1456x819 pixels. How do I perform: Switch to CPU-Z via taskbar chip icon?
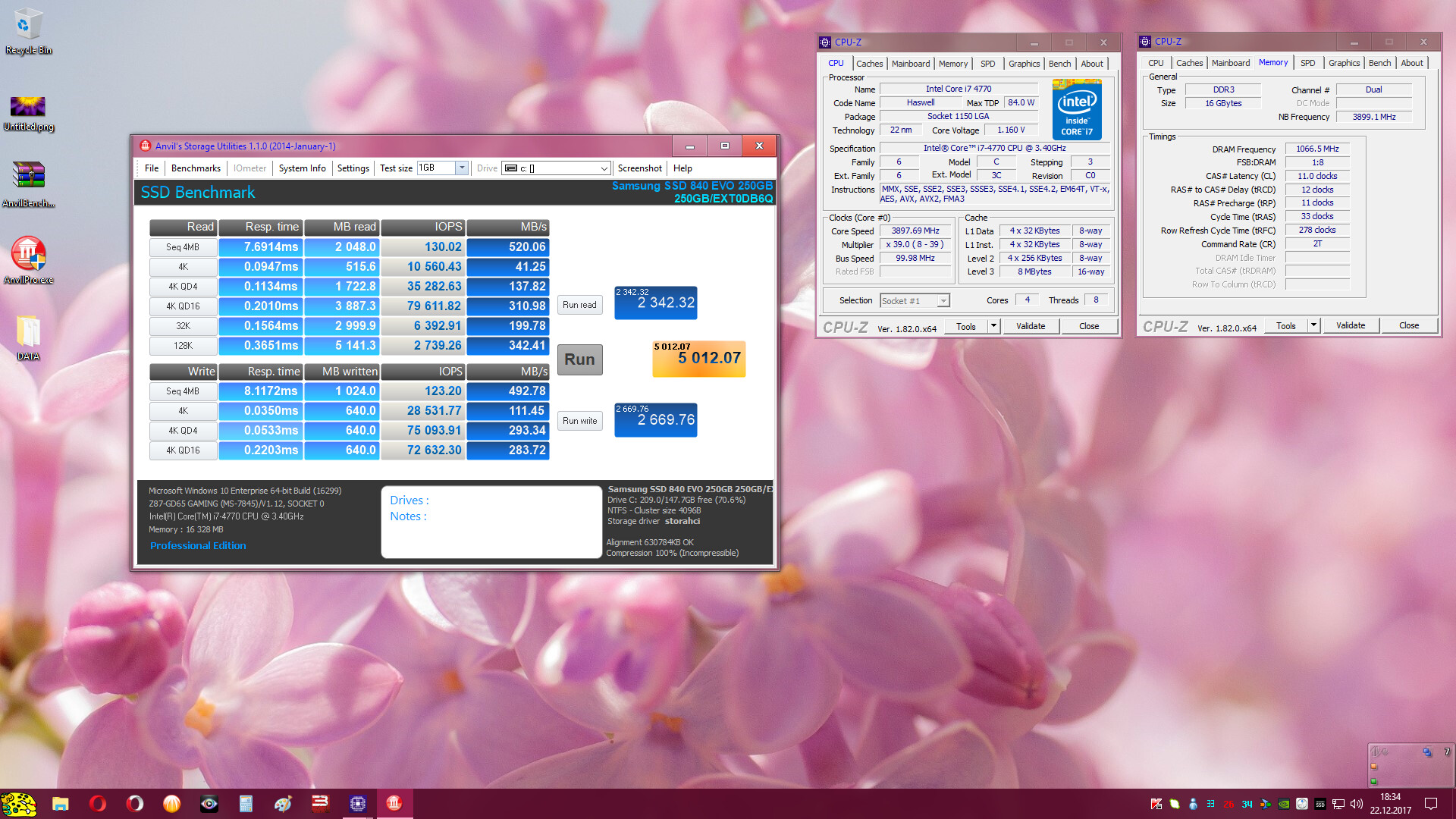pyautogui.click(x=358, y=804)
